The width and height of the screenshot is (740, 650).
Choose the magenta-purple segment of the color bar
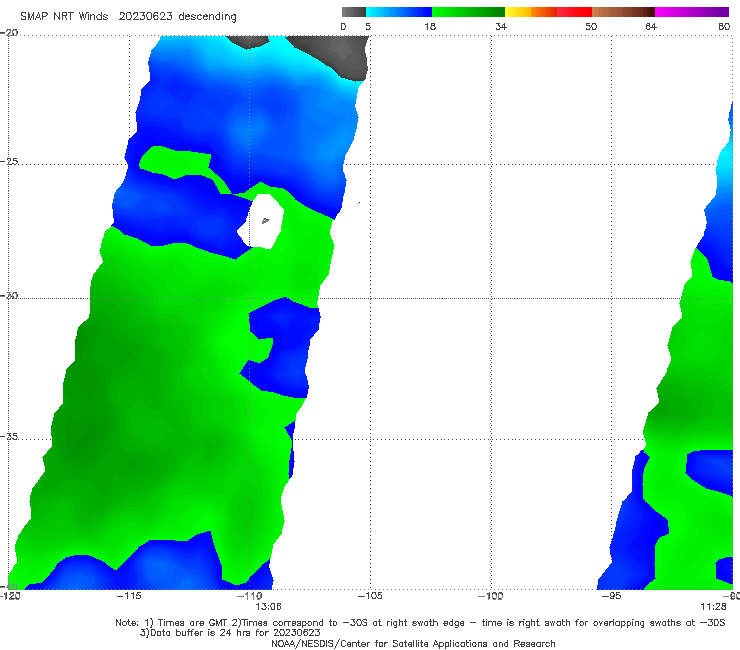(x=692, y=12)
